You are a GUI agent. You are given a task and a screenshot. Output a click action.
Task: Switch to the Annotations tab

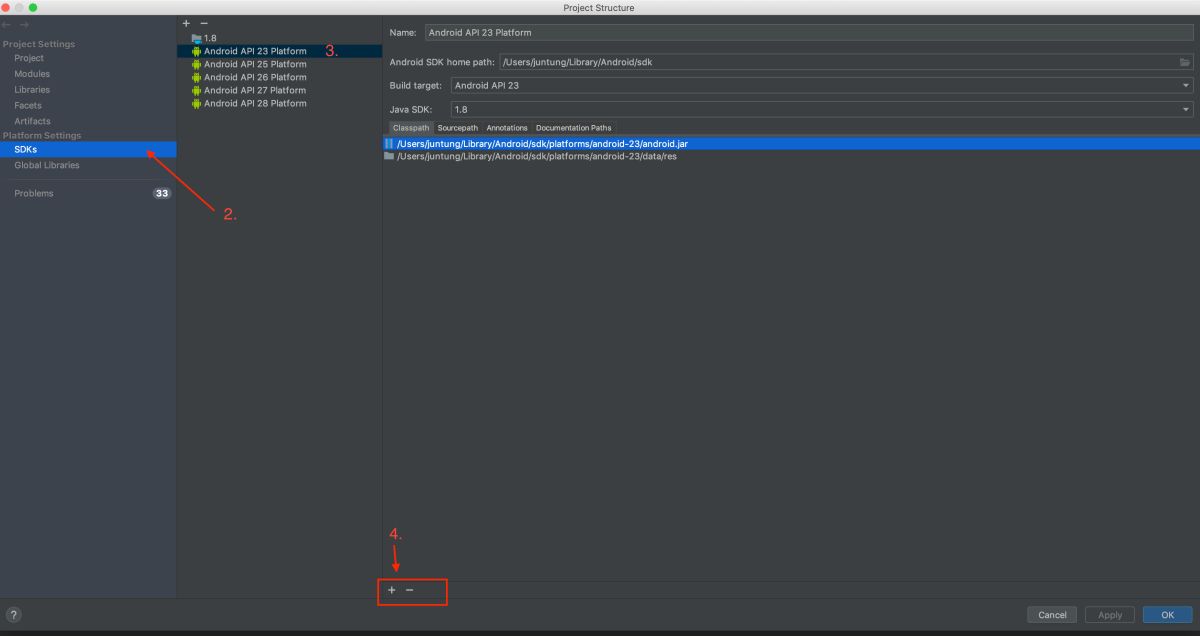point(507,128)
